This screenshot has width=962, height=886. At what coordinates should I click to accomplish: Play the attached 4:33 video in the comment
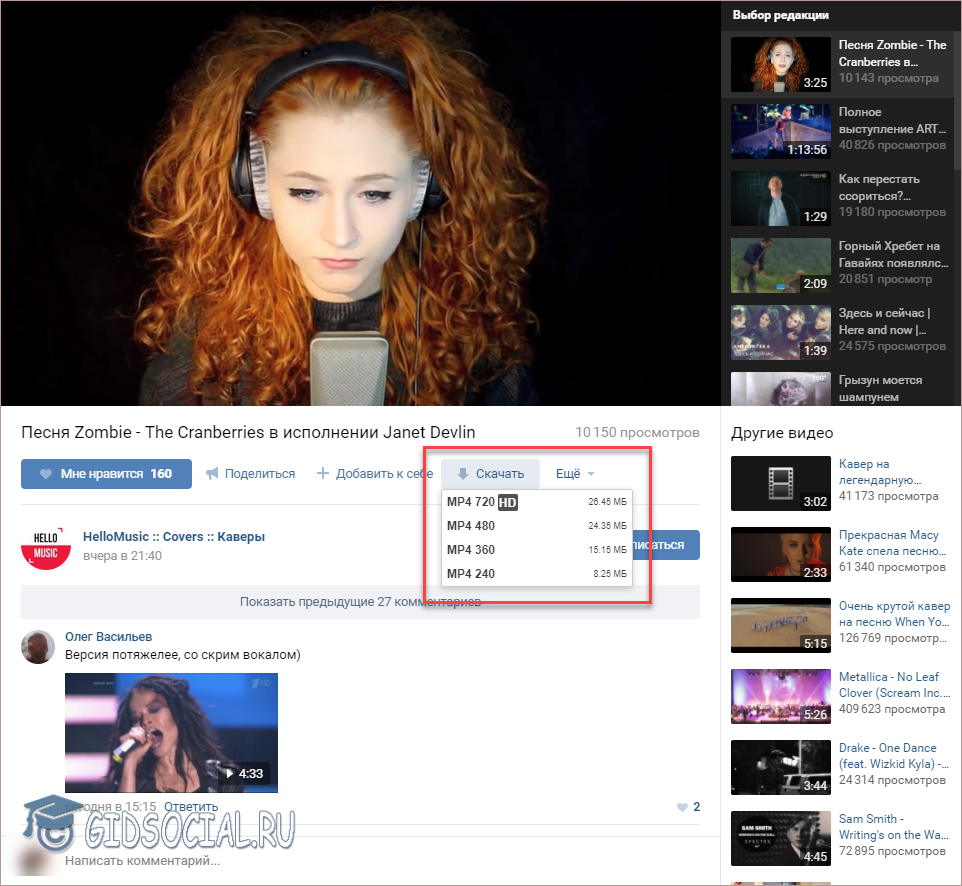(x=171, y=733)
